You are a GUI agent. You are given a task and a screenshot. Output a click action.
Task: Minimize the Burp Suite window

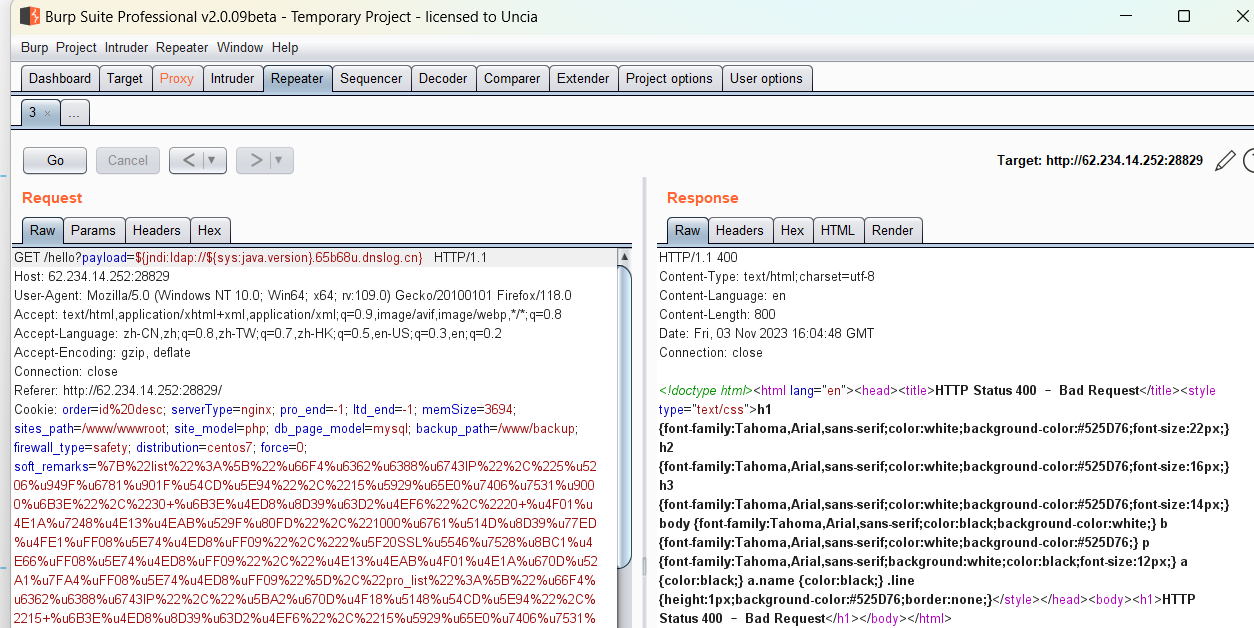pos(1126,16)
